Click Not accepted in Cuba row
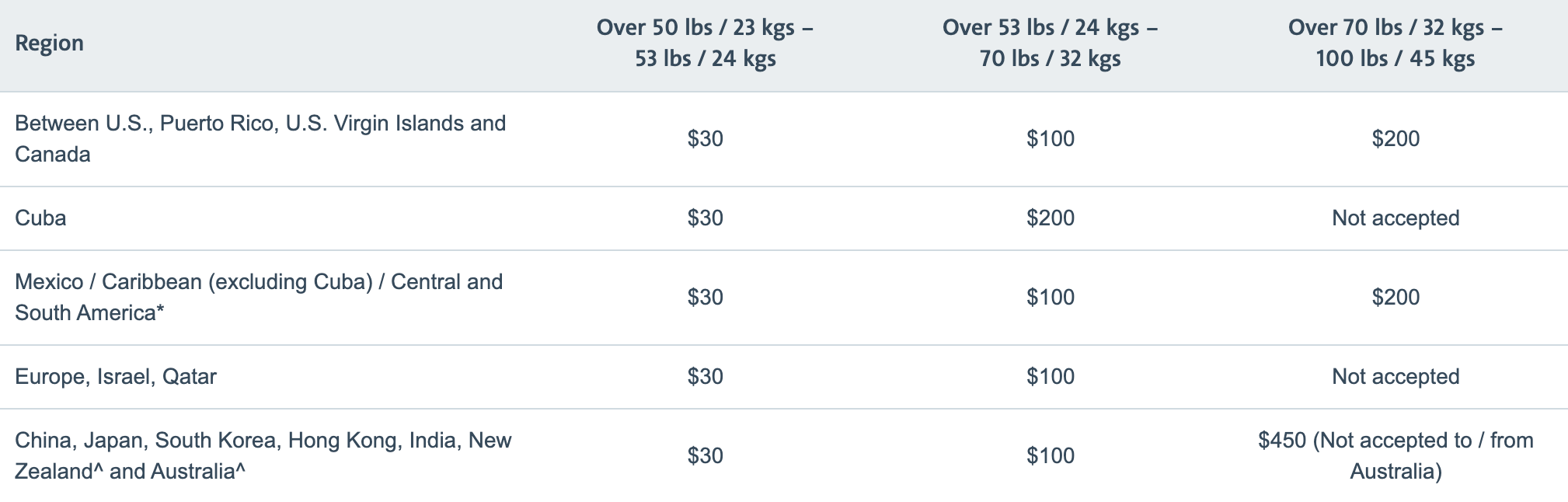Screen dimensions: 1568x502 (x=1395, y=218)
